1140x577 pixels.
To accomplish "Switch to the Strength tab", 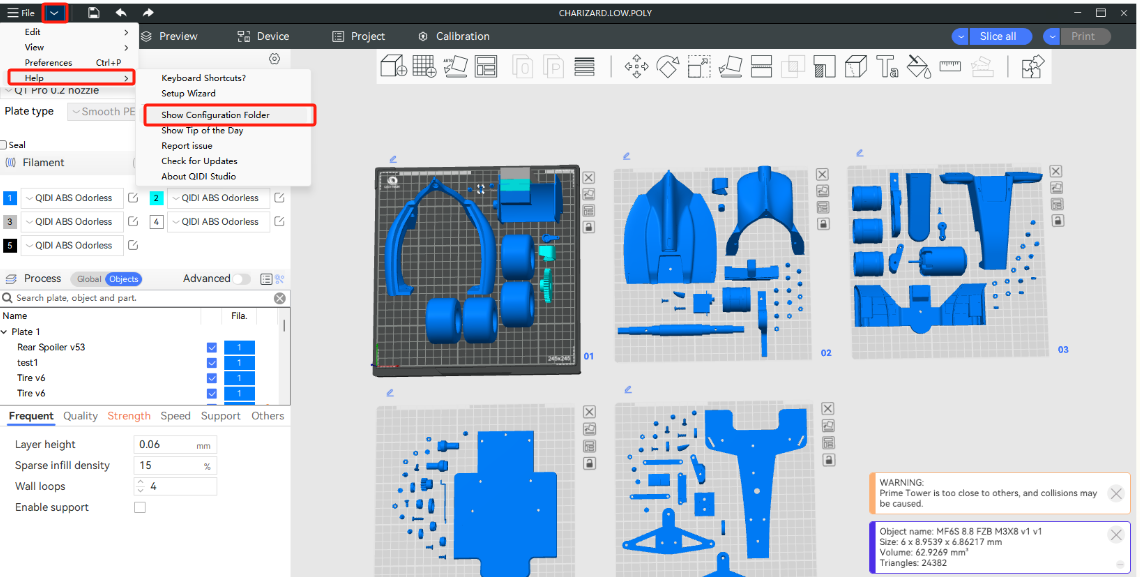I will (x=129, y=416).
